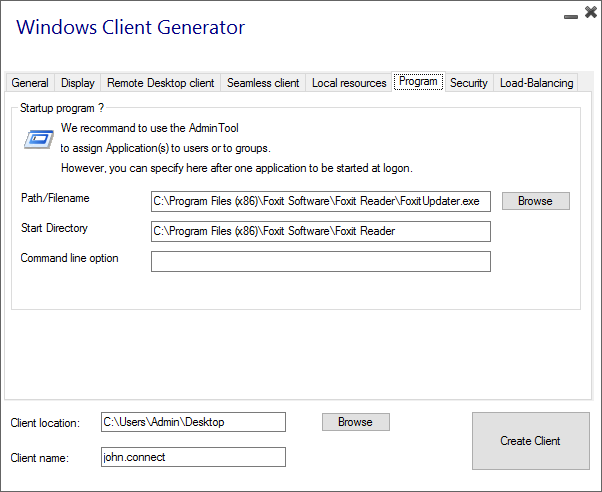
Task: Open the Display tab
Action: tap(78, 83)
